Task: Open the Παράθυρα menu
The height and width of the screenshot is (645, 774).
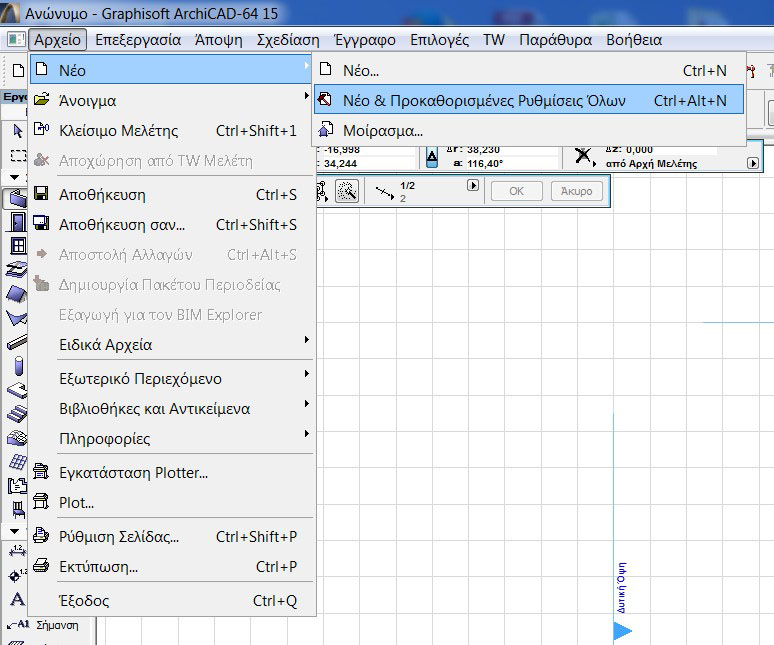Action: [555, 39]
